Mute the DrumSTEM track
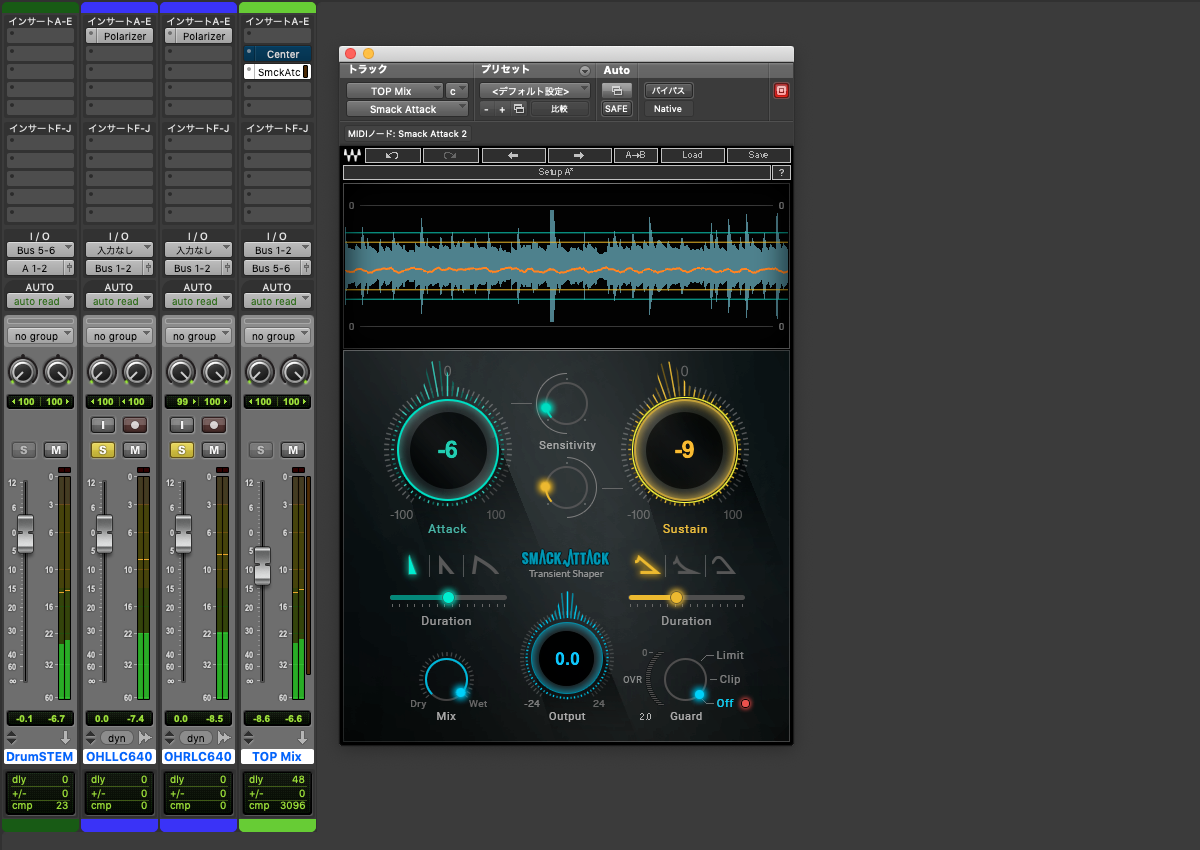 pos(56,450)
